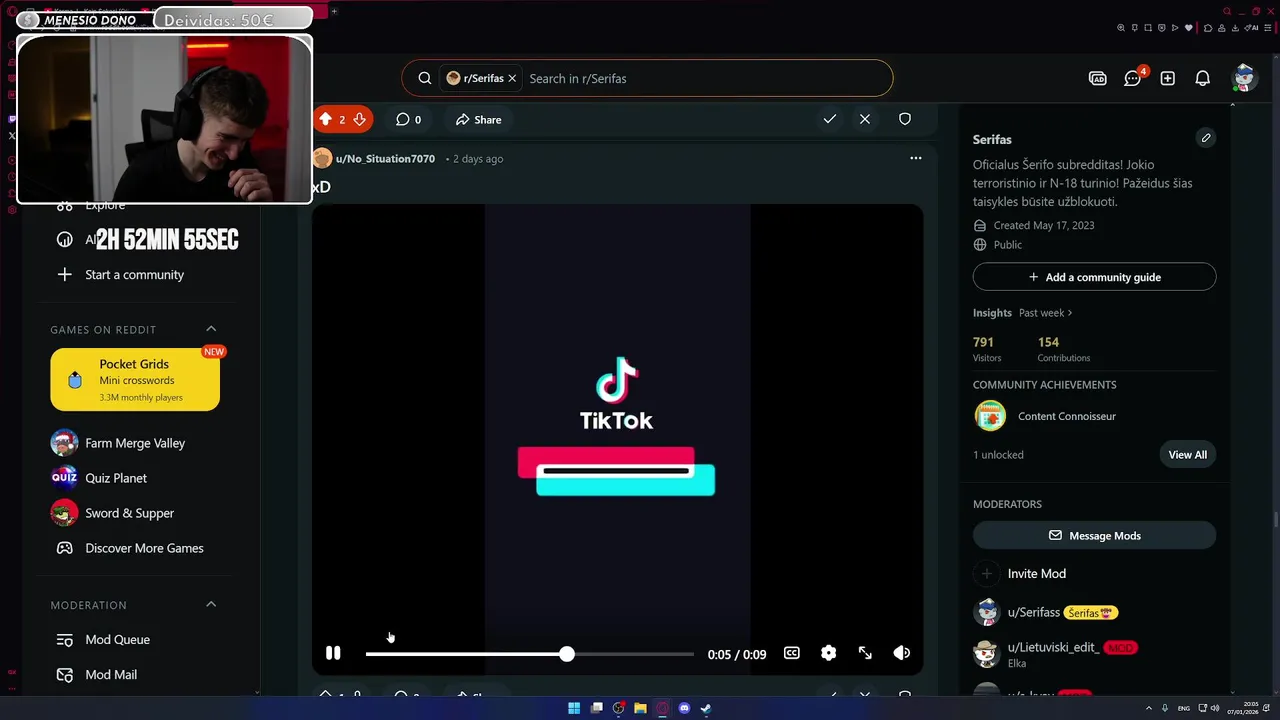Open Sword & Supper game
1280x720 pixels.
point(129,513)
